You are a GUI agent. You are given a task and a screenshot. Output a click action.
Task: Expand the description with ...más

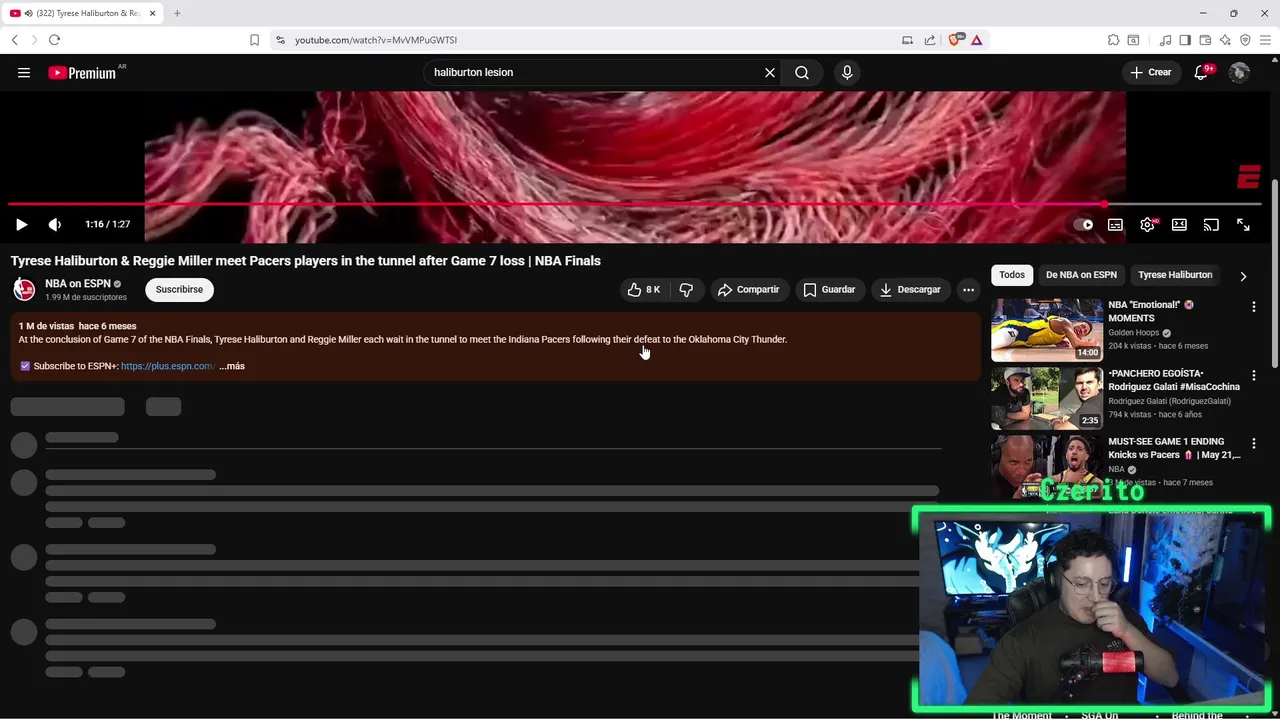[232, 366]
